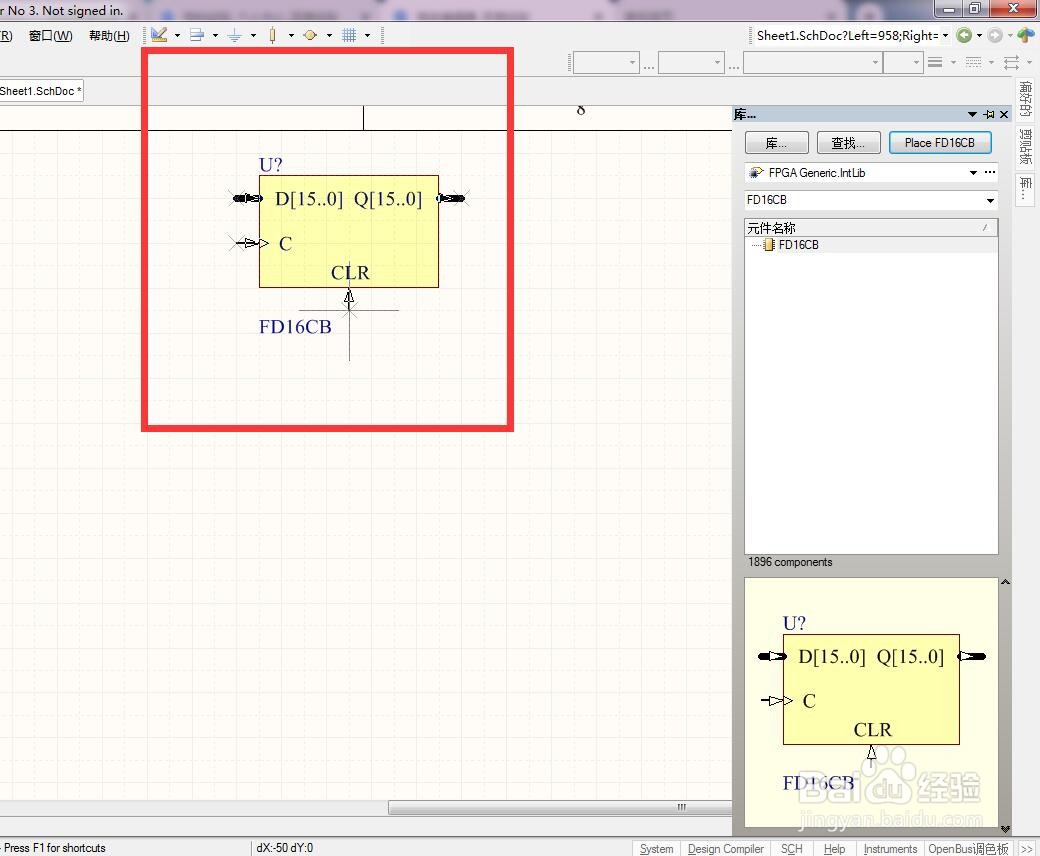Image resolution: width=1040 pixels, height=856 pixels.
Task: Click the D[15..0] bus pin on sheet
Action: click(x=247, y=198)
